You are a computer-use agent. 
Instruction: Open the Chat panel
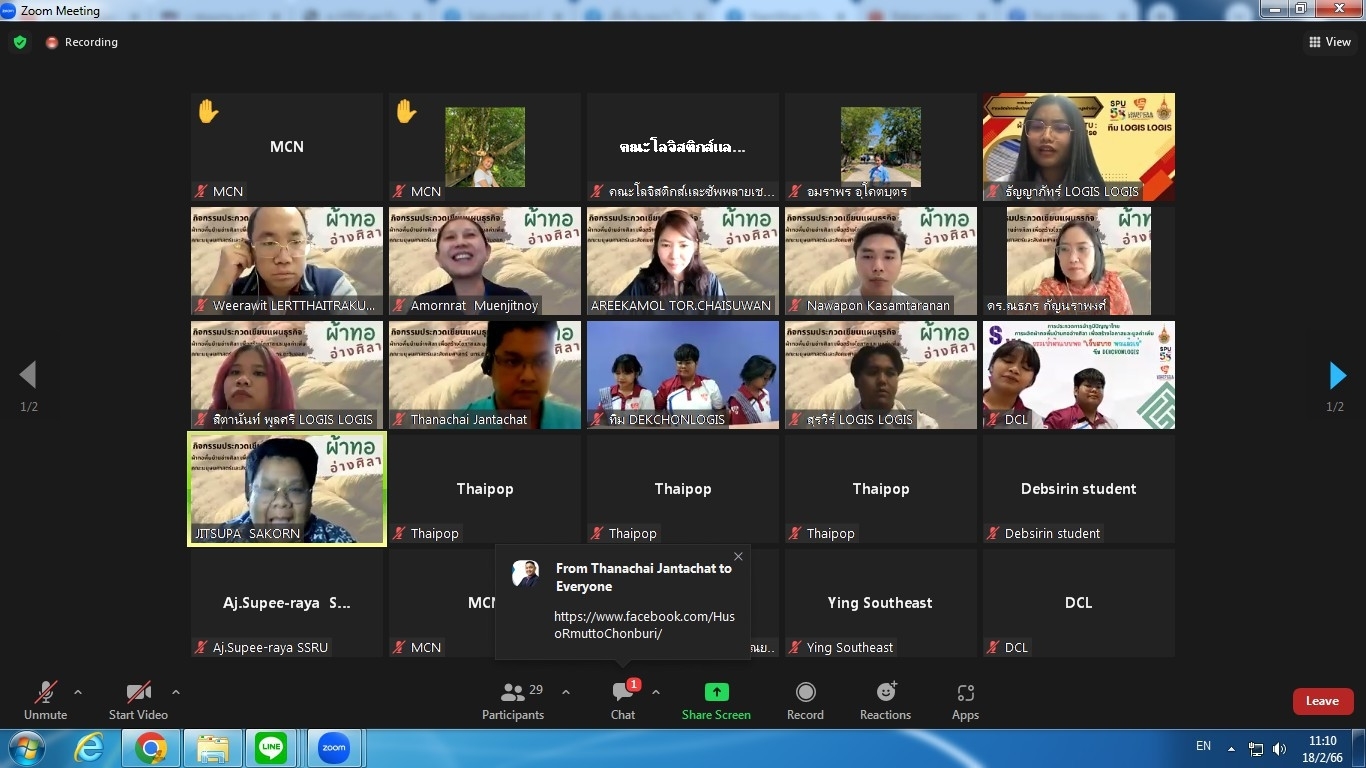[622, 700]
